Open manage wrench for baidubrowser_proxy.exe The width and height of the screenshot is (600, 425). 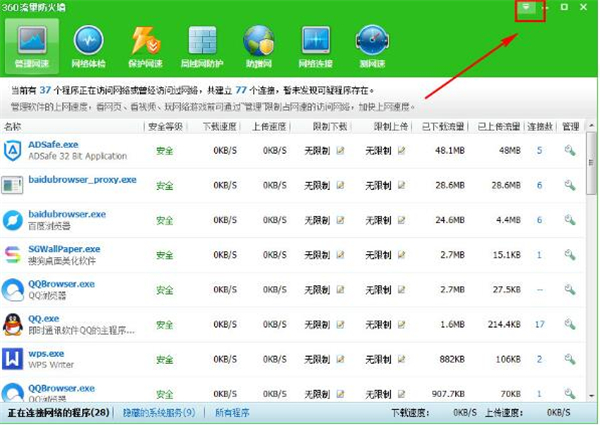(x=570, y=185)
